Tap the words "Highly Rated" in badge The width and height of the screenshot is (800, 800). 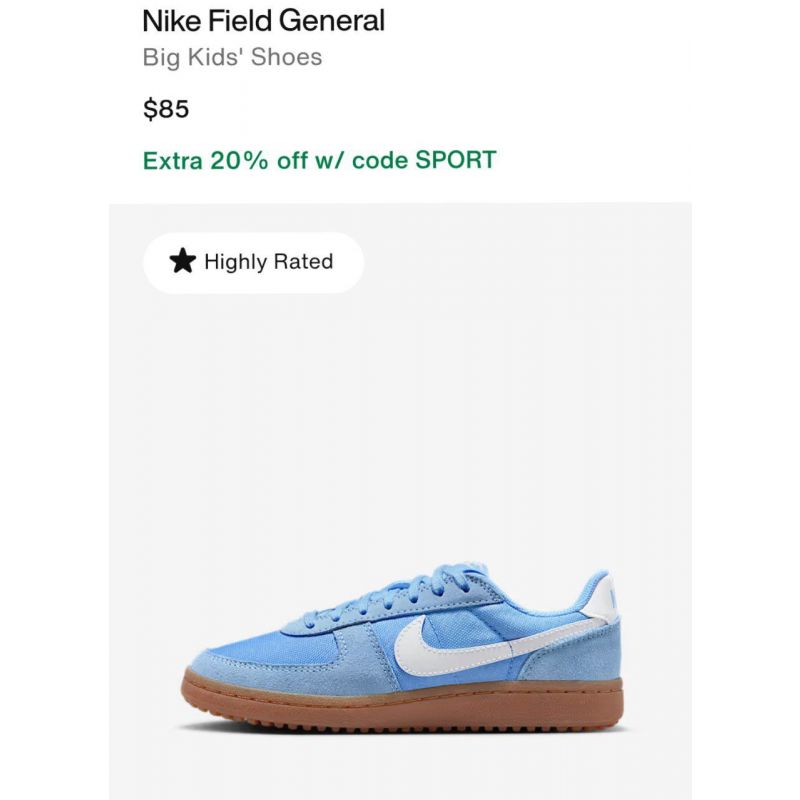[x=268, y=262]
